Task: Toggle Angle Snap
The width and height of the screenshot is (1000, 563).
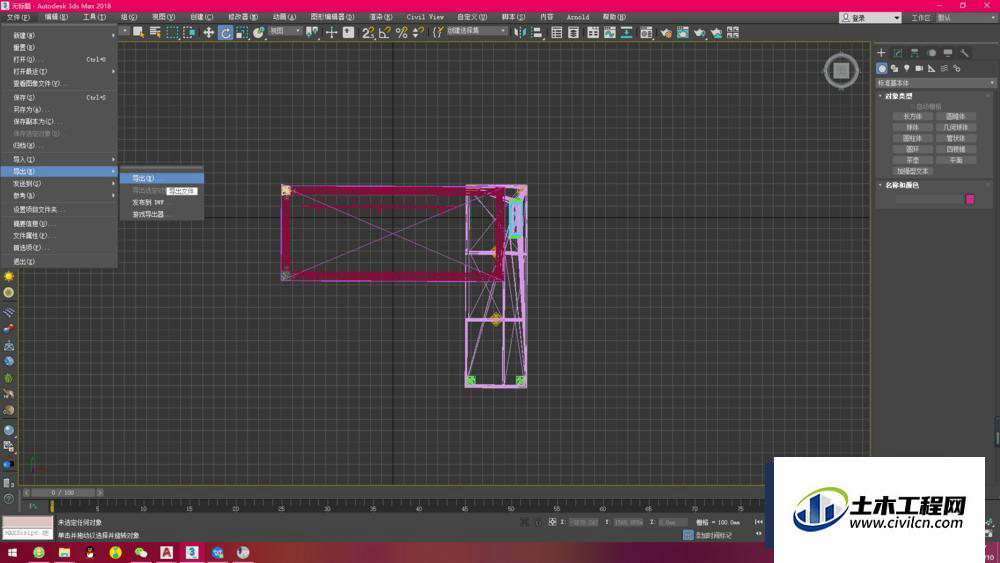Action: coord(385,33)
